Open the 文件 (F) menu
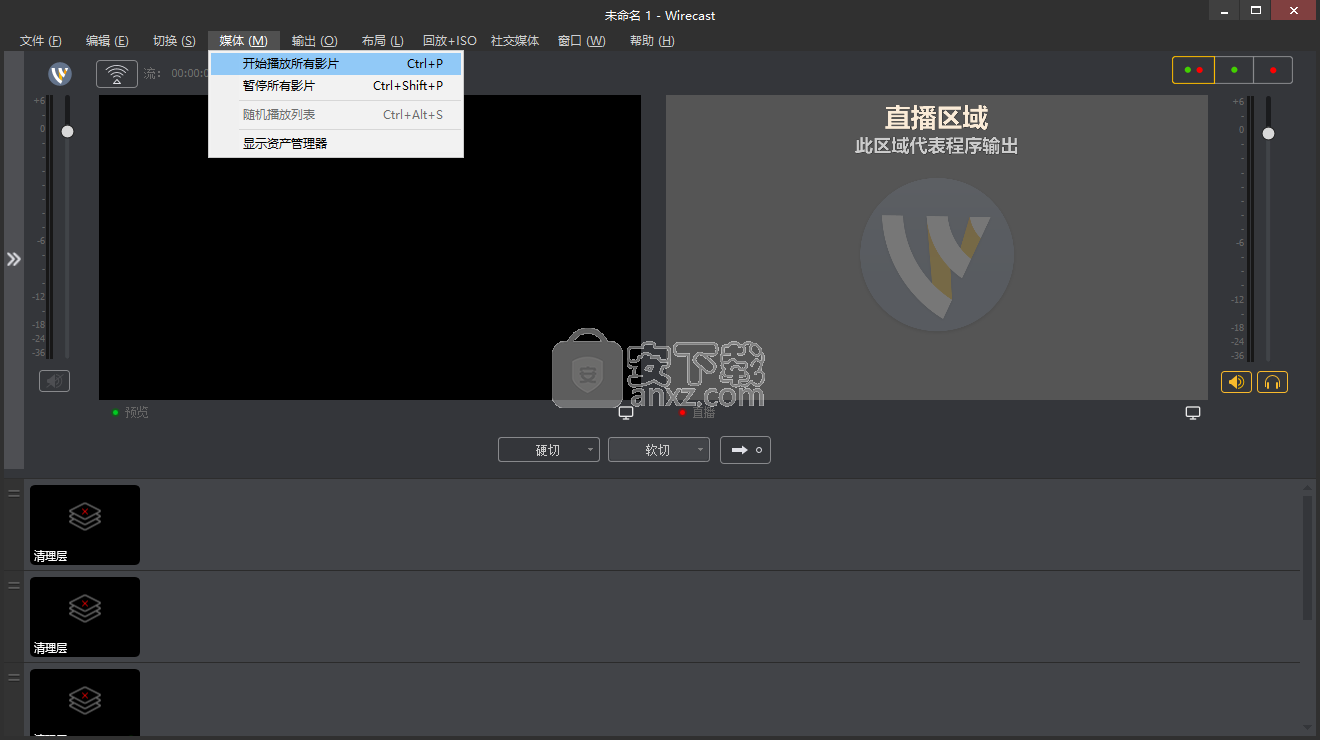The height and width of the screenshot is (740, 1320). [41, 41]
